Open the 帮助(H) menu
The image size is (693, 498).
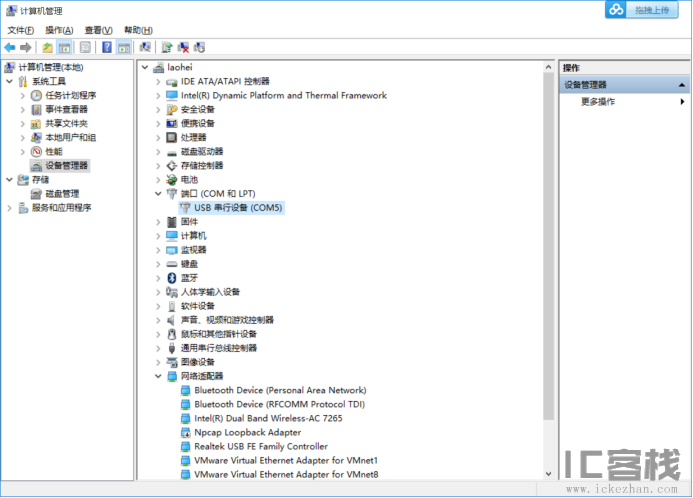pyautogui.click(x=138, y=30)
